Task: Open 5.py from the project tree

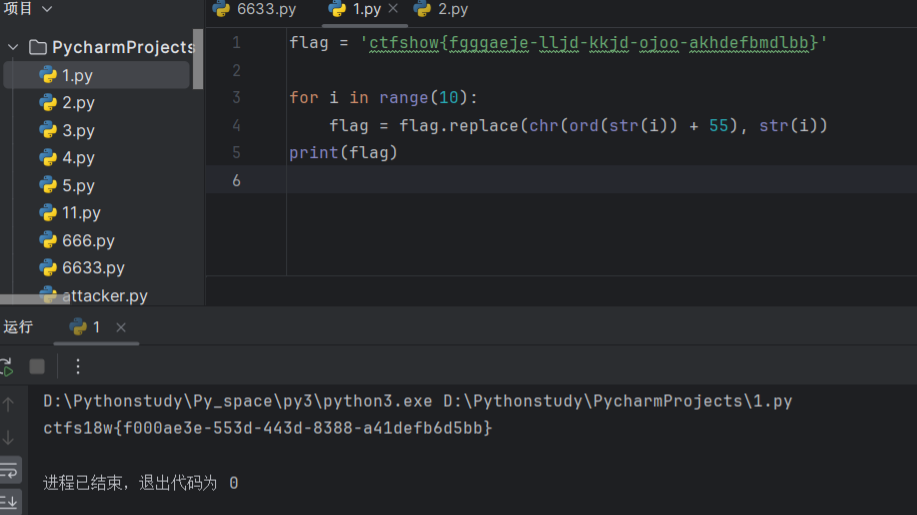Action: click(78, 186)
